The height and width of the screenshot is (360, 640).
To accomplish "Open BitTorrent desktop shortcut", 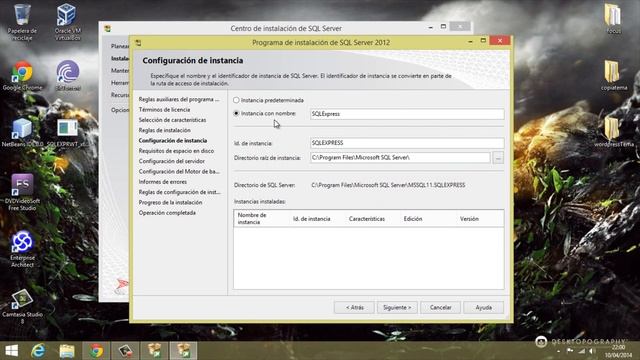I will [68, 76].
